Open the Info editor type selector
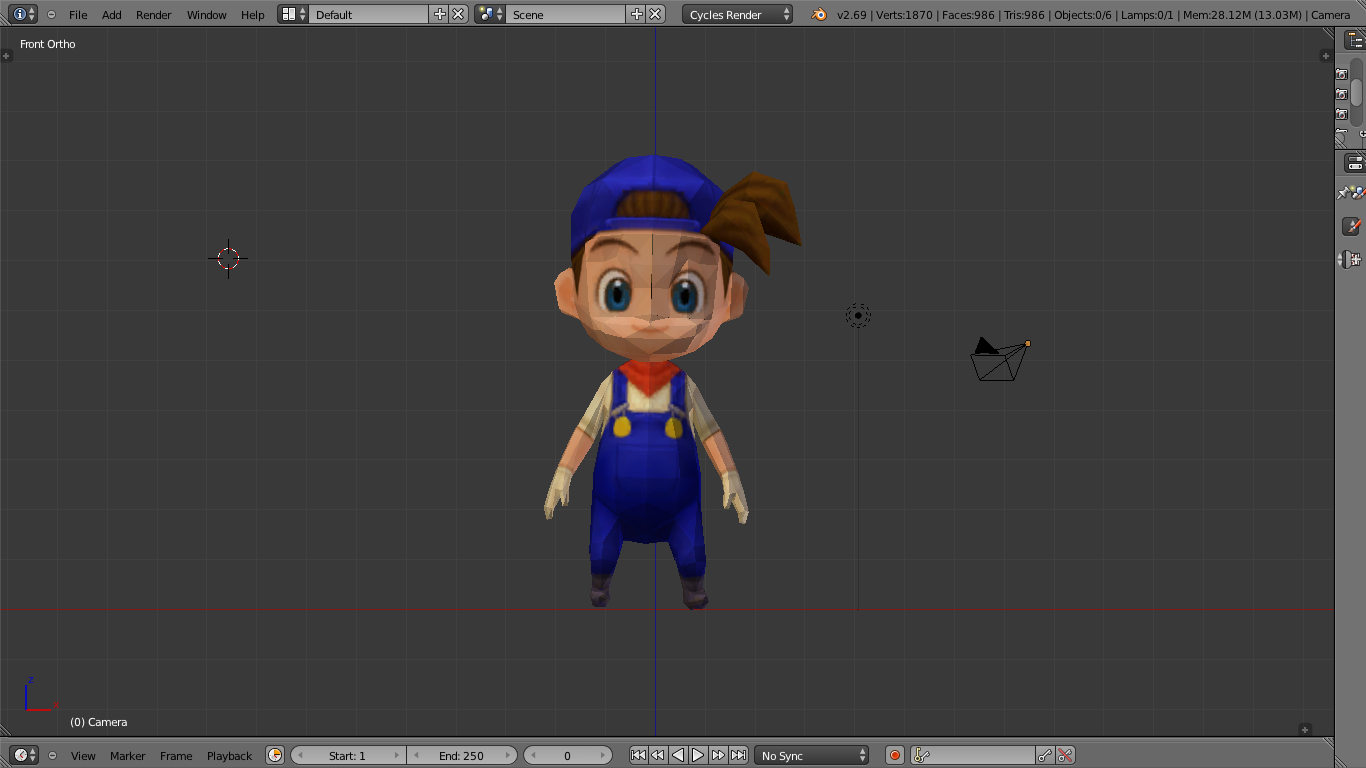 (23, 14)
